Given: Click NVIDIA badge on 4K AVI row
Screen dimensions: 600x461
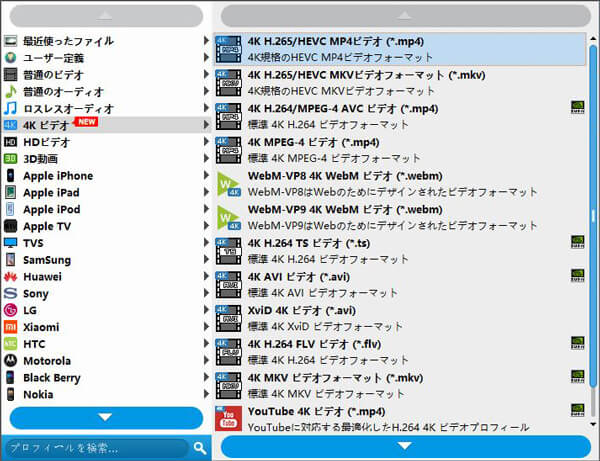Looking at the screenshot, I should click(x=577, y=276).
